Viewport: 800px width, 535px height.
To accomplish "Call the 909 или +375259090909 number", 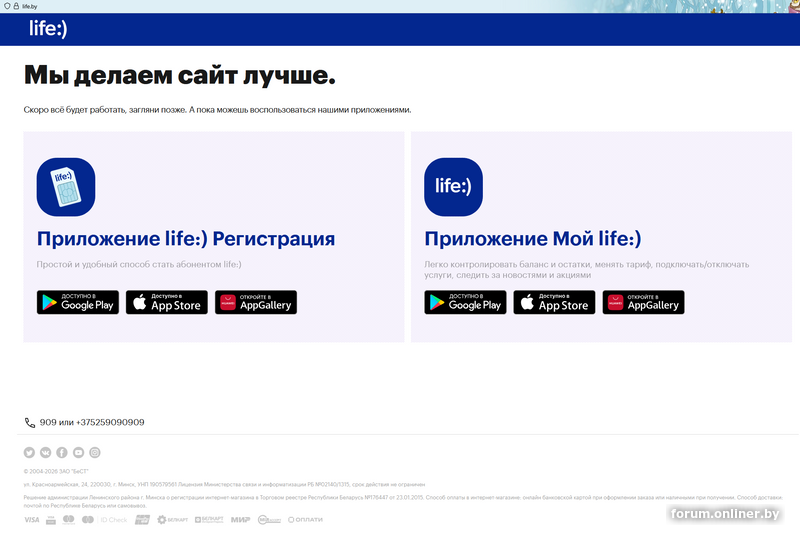I will [x=92, y=422].
